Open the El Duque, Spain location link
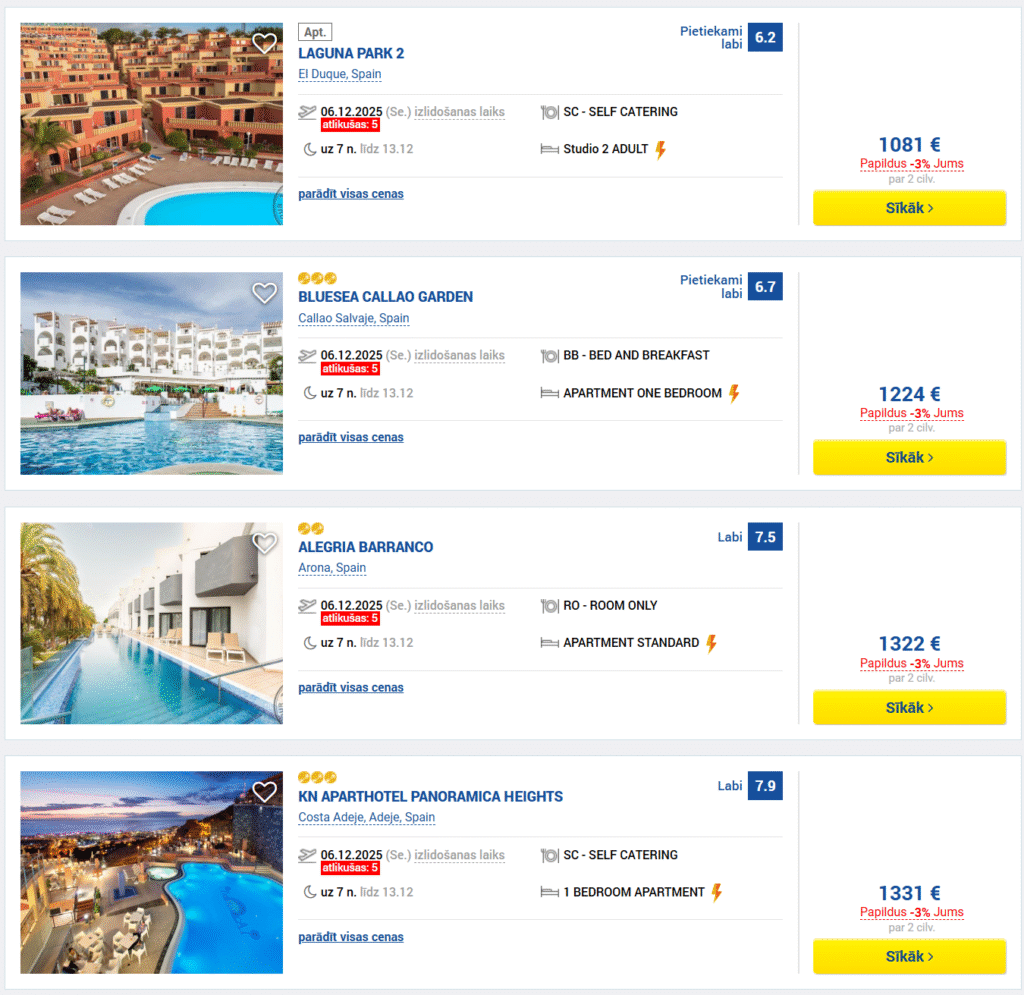 339,74
